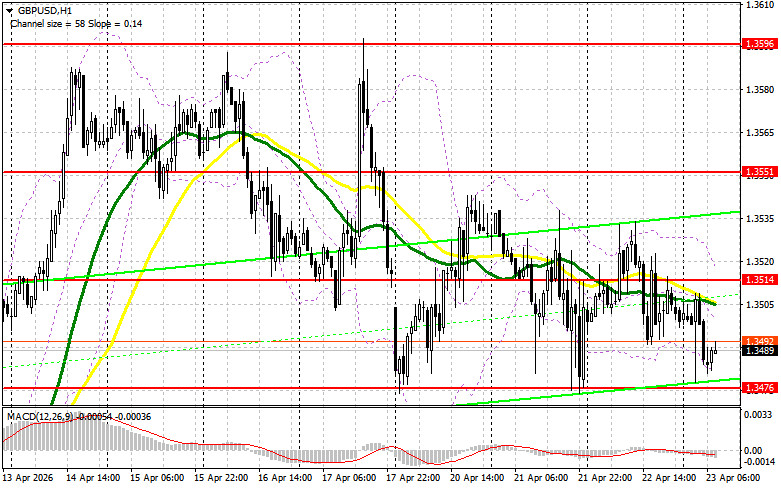Click the 1.3596 red price level tag
781x489 pixels.
pos(759,44)
